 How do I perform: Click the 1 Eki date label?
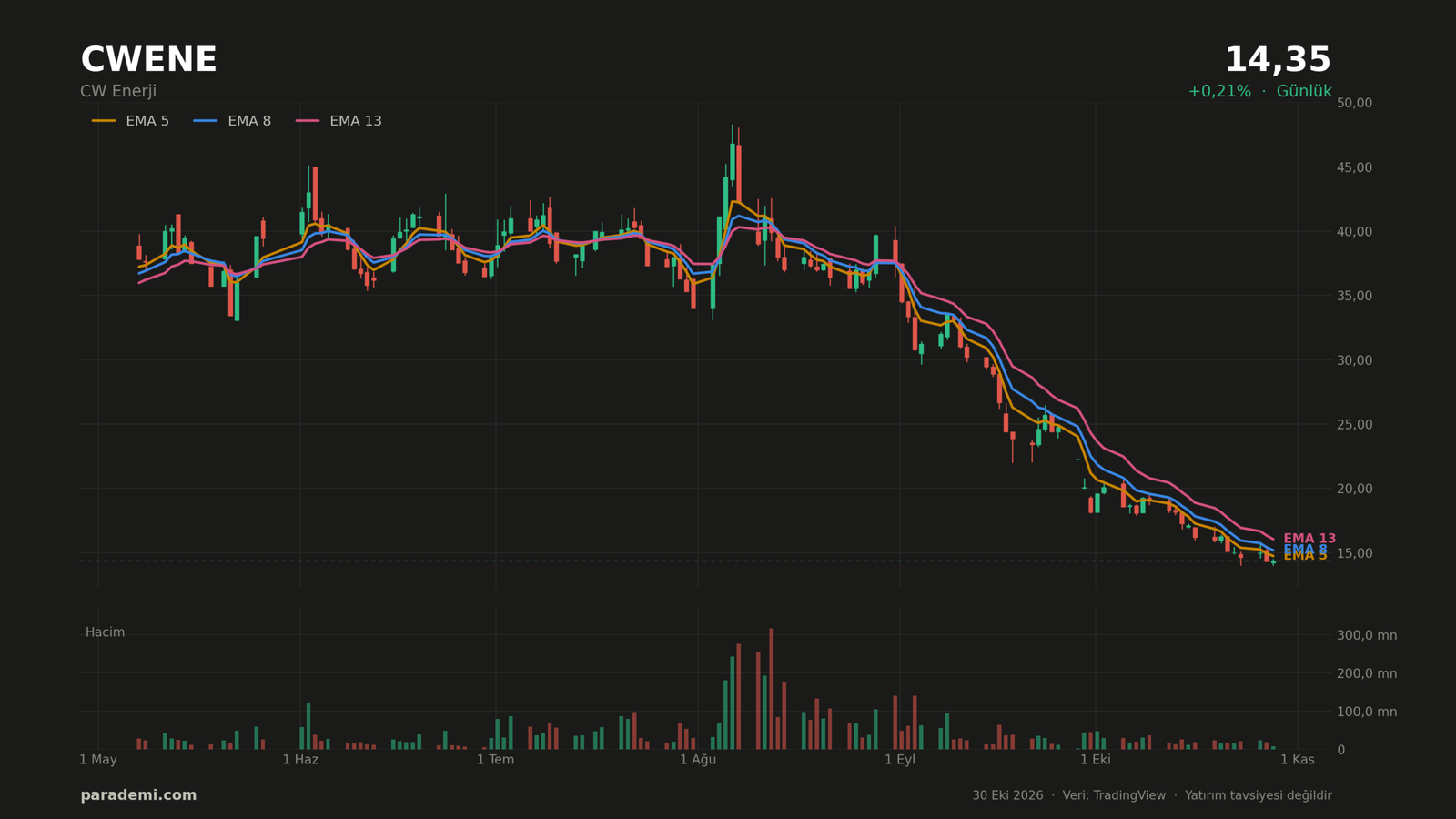(1096, 760)
